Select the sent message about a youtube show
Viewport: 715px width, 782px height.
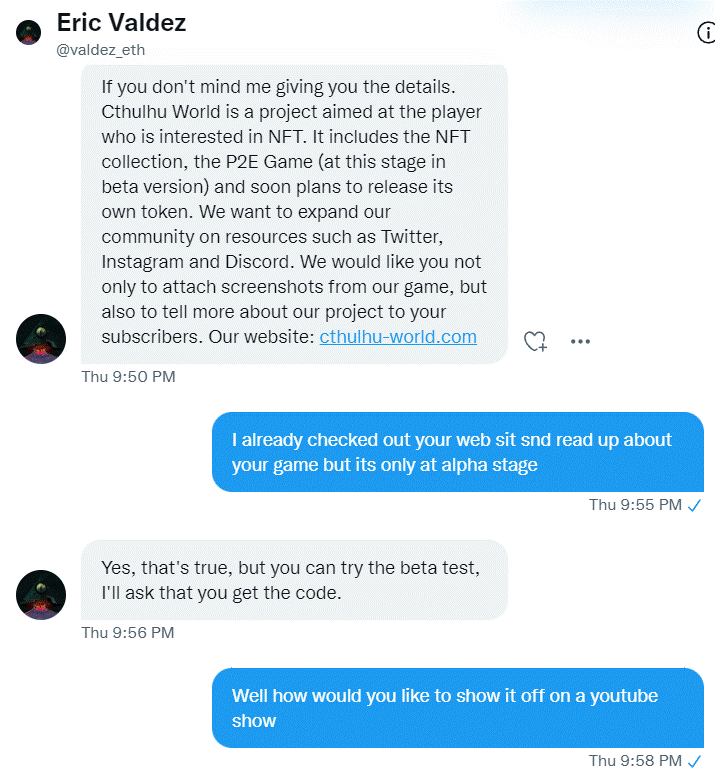(x=458, y=708)
